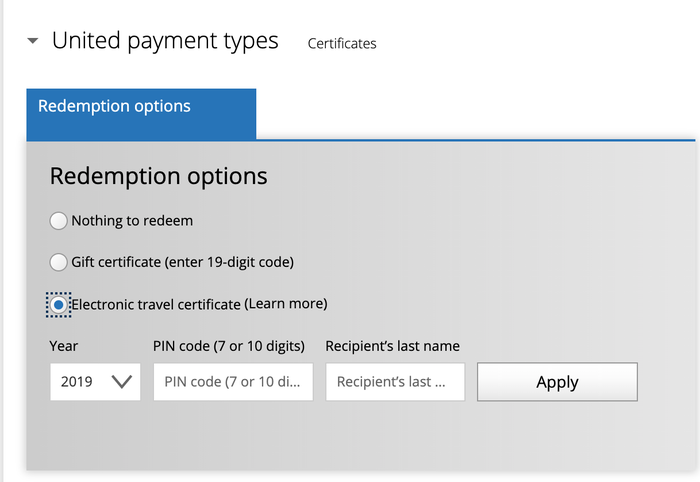
Task: Open the Year dropdown showing 2019
Action: [95, 382]
